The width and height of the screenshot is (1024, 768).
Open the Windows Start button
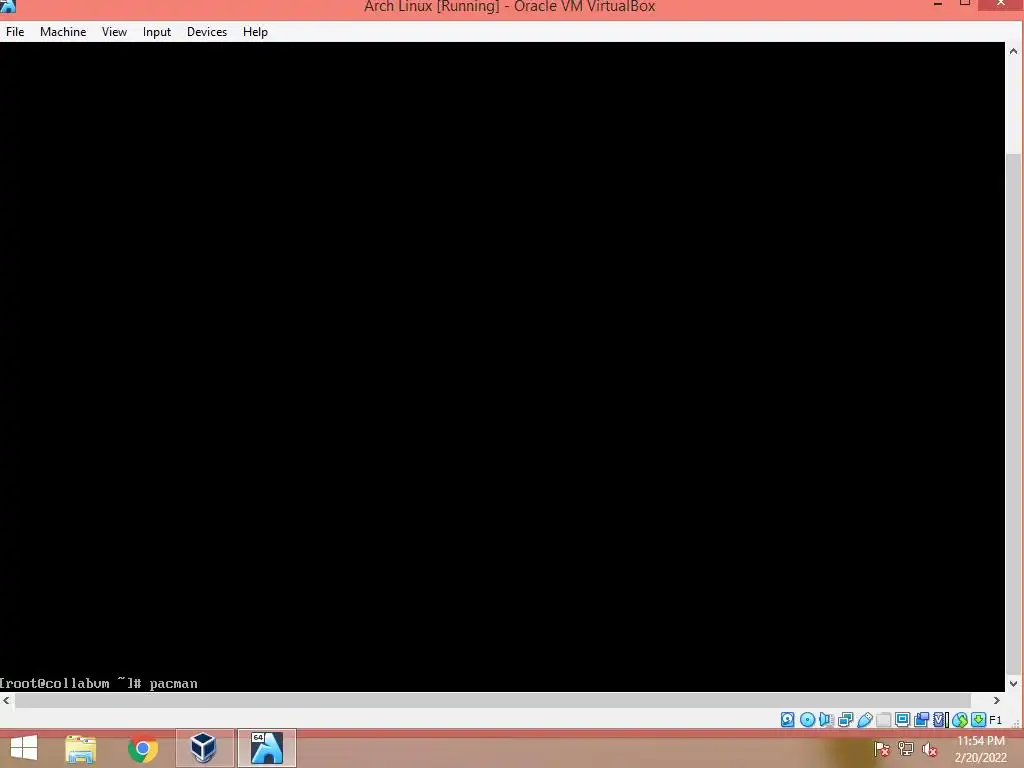pyautogui.click(x=24, y=748)
